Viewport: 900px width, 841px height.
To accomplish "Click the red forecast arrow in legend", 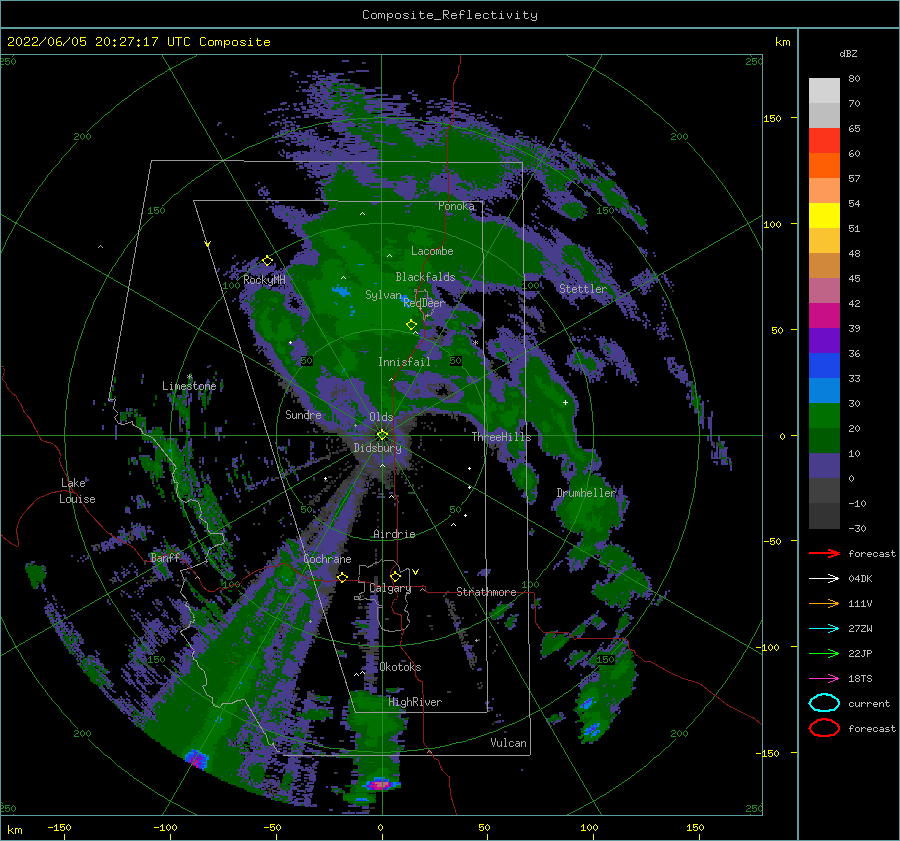I will [824, 553].
